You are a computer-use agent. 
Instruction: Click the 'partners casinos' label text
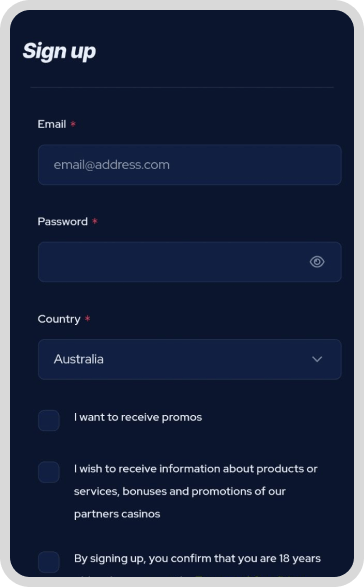(117, 514)
